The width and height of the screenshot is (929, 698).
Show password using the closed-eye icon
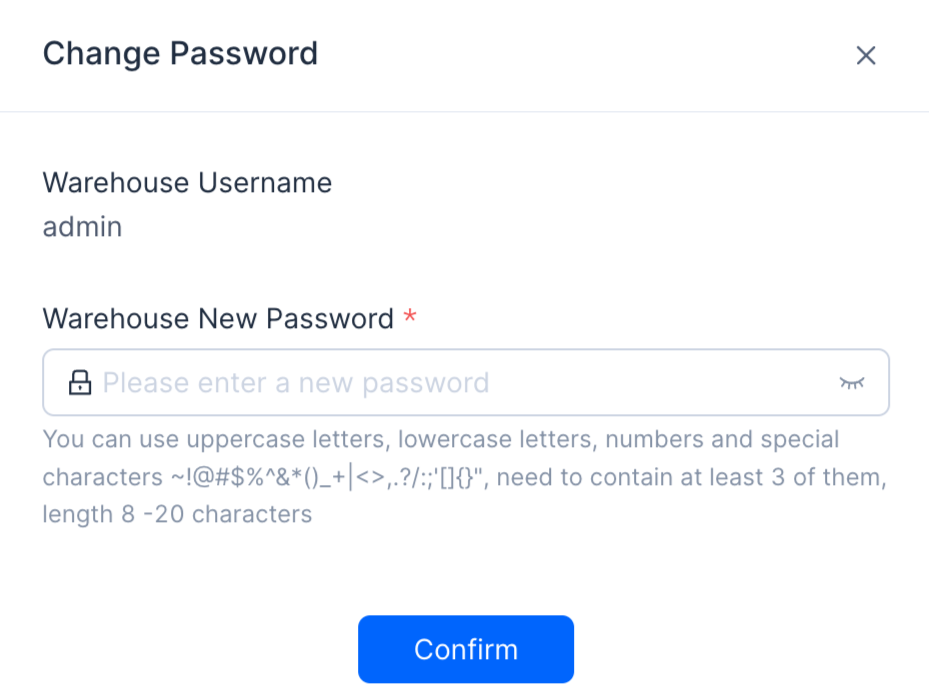852,383
